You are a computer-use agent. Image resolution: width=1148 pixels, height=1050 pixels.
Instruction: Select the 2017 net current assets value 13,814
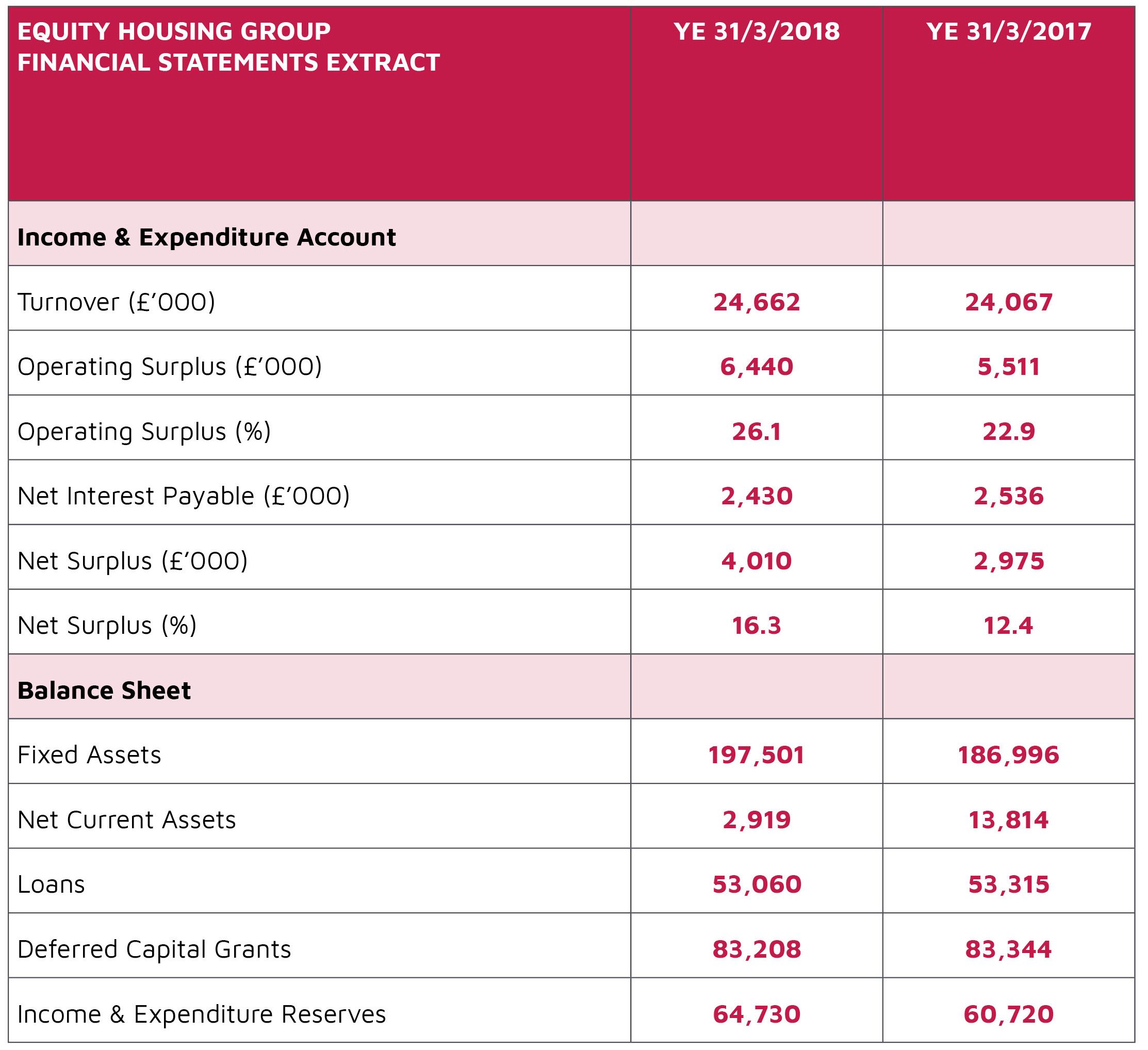[x=1009, y=820]
